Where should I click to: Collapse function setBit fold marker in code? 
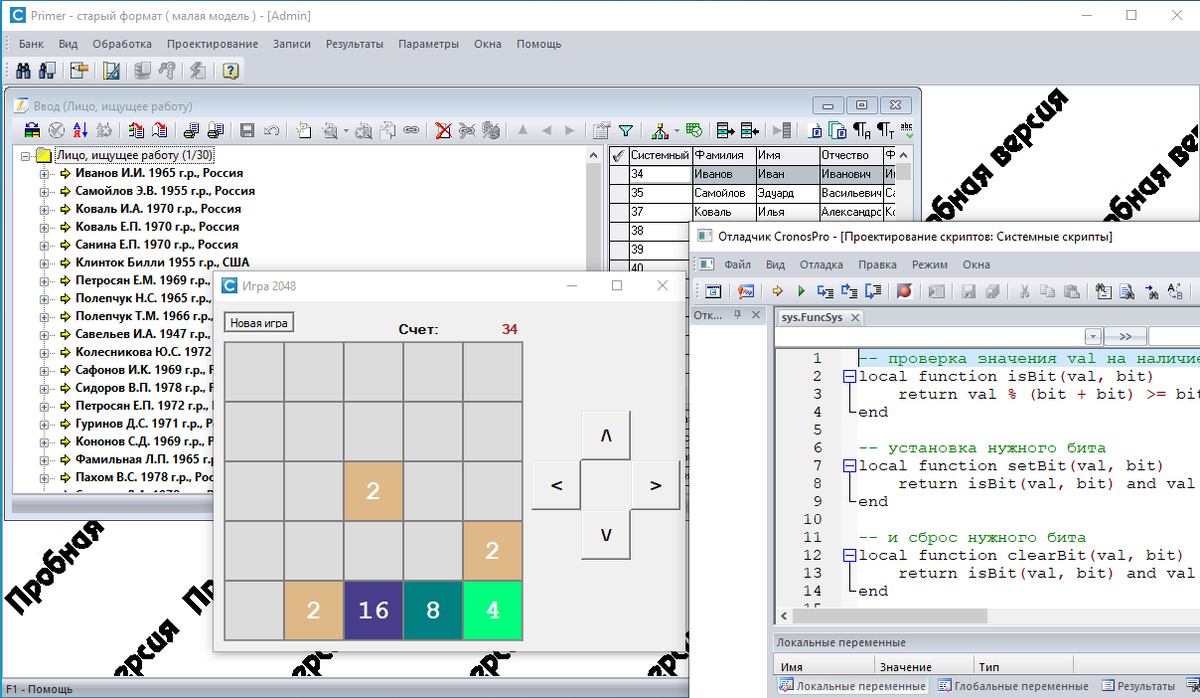coord(849,466)
